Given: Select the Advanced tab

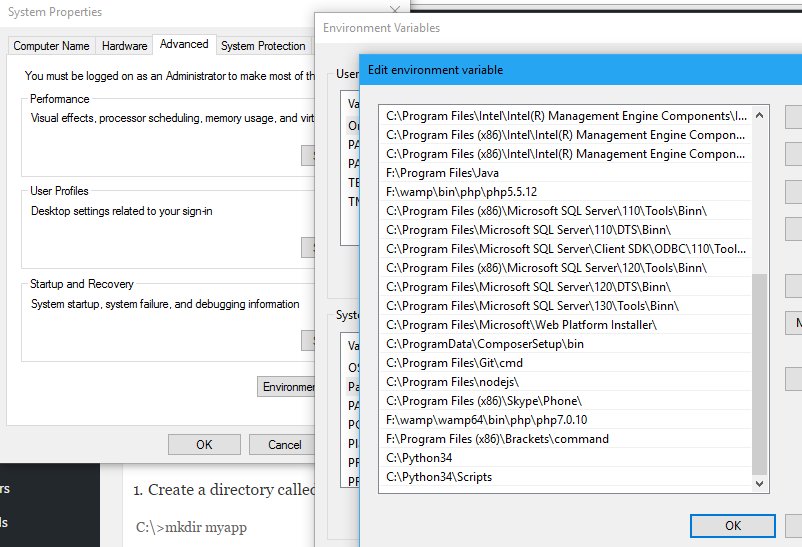Looking at the screenshot, I should (x=184, y=44).
